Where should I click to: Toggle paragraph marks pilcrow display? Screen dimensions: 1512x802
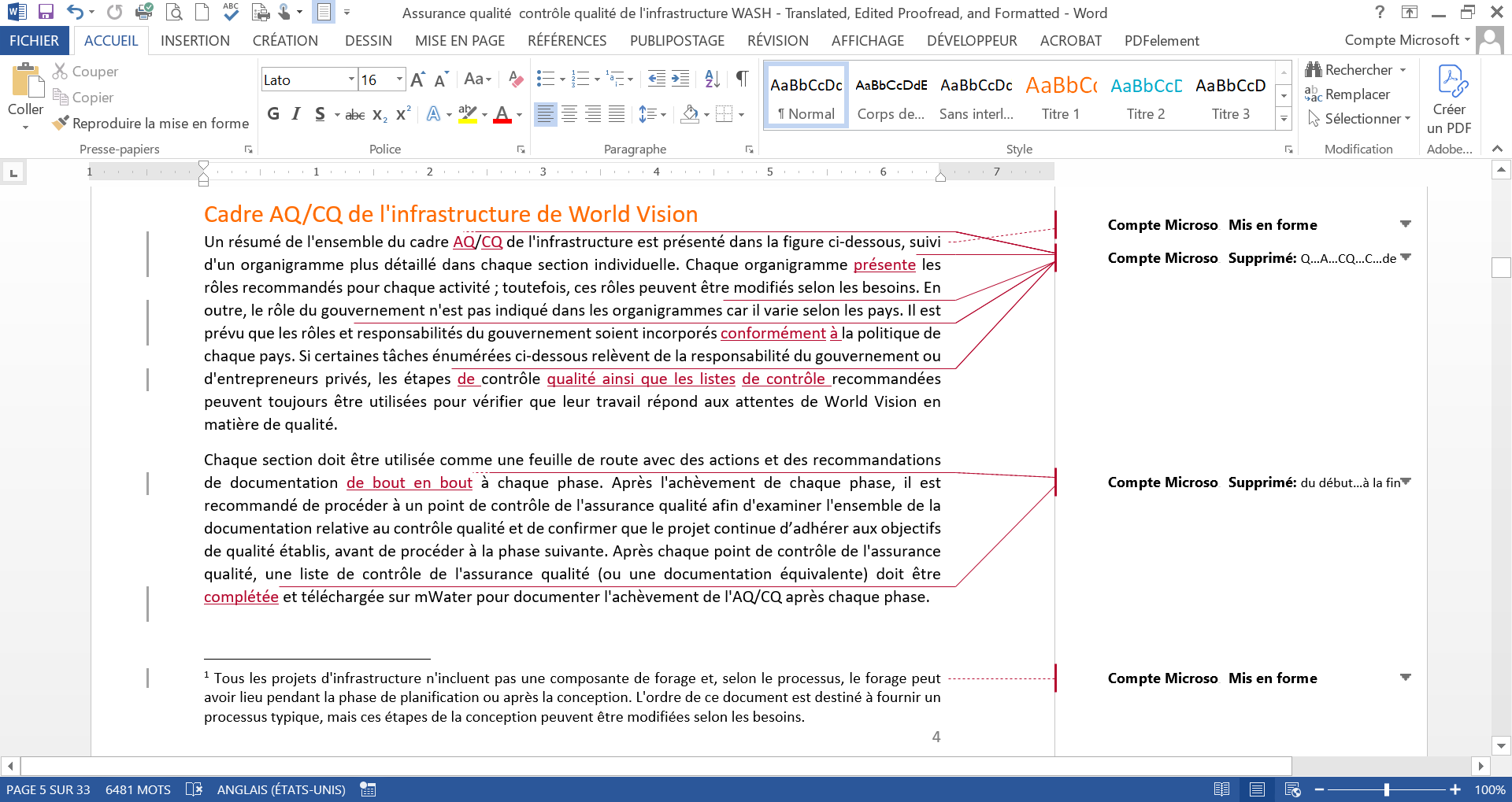[x=742, y=79]
